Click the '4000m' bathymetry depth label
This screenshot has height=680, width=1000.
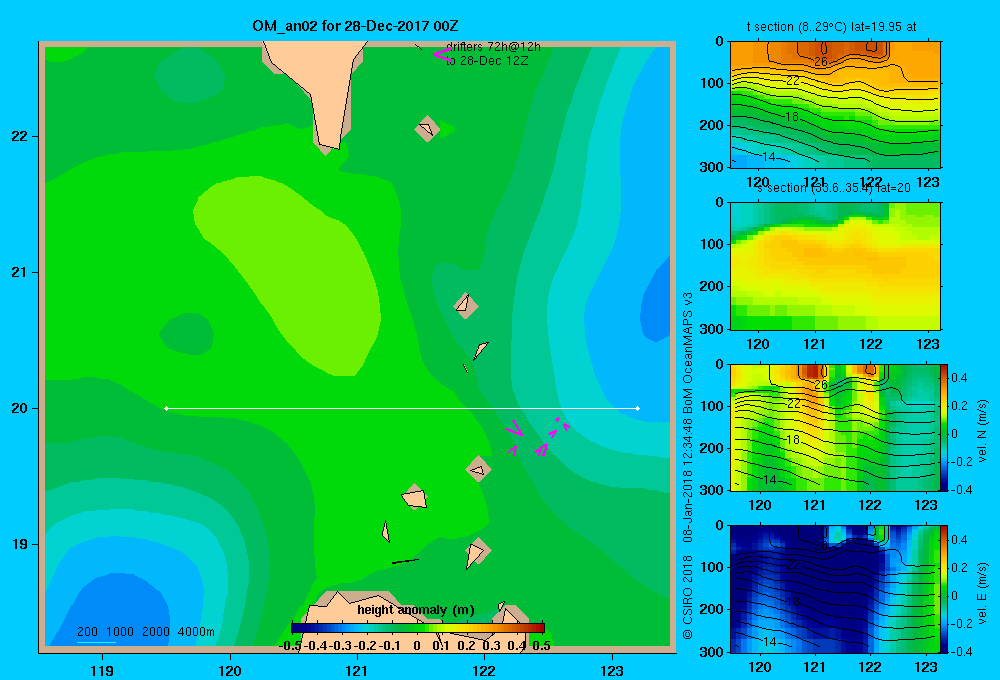[196, 632]
